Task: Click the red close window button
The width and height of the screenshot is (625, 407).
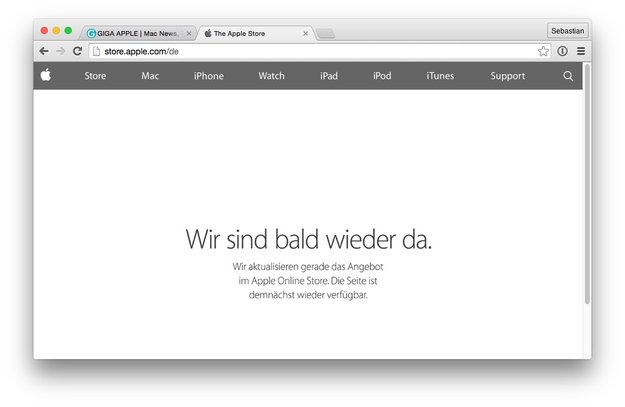Action: [44, 31]
